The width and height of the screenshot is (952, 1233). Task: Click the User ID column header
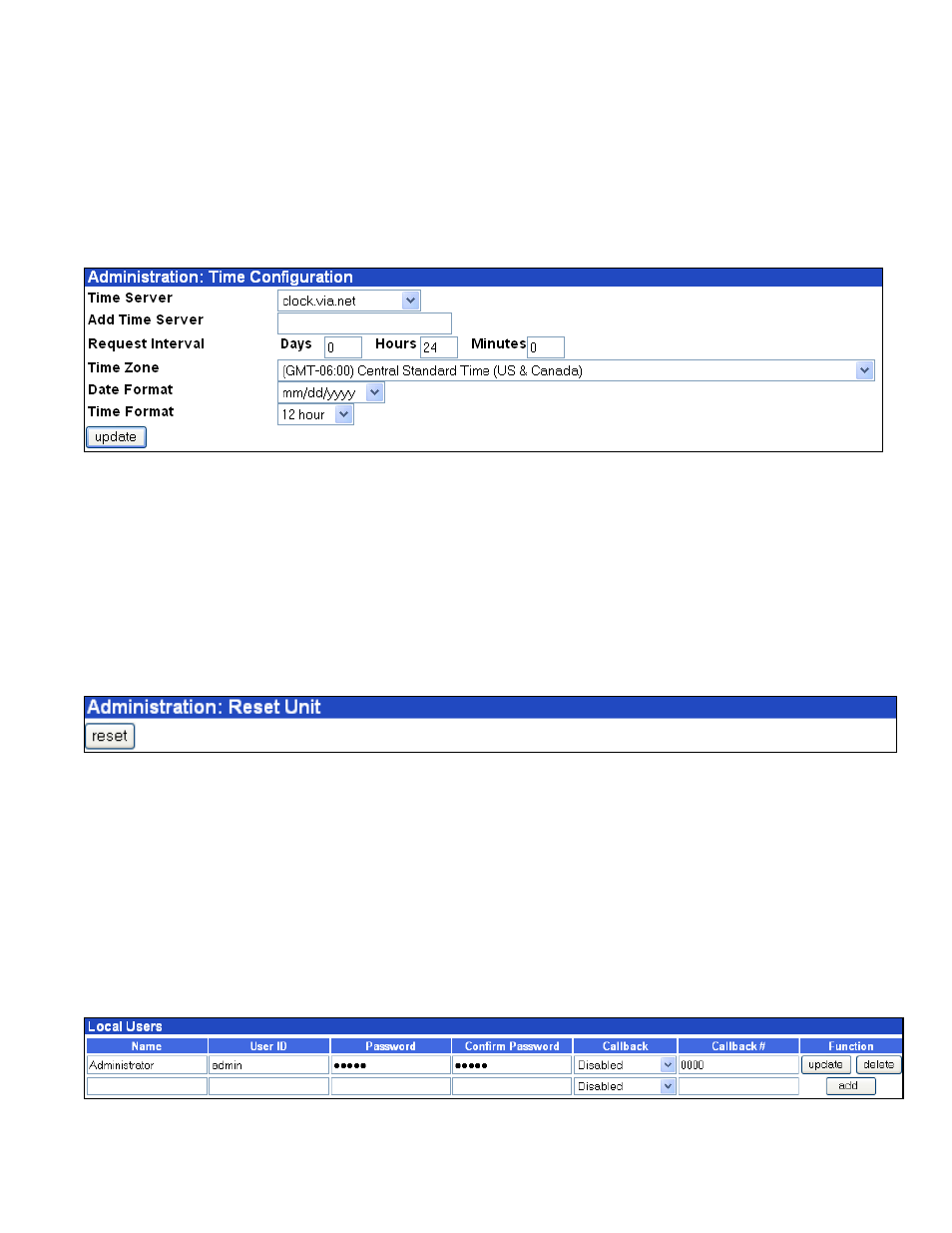point(268,1046)
